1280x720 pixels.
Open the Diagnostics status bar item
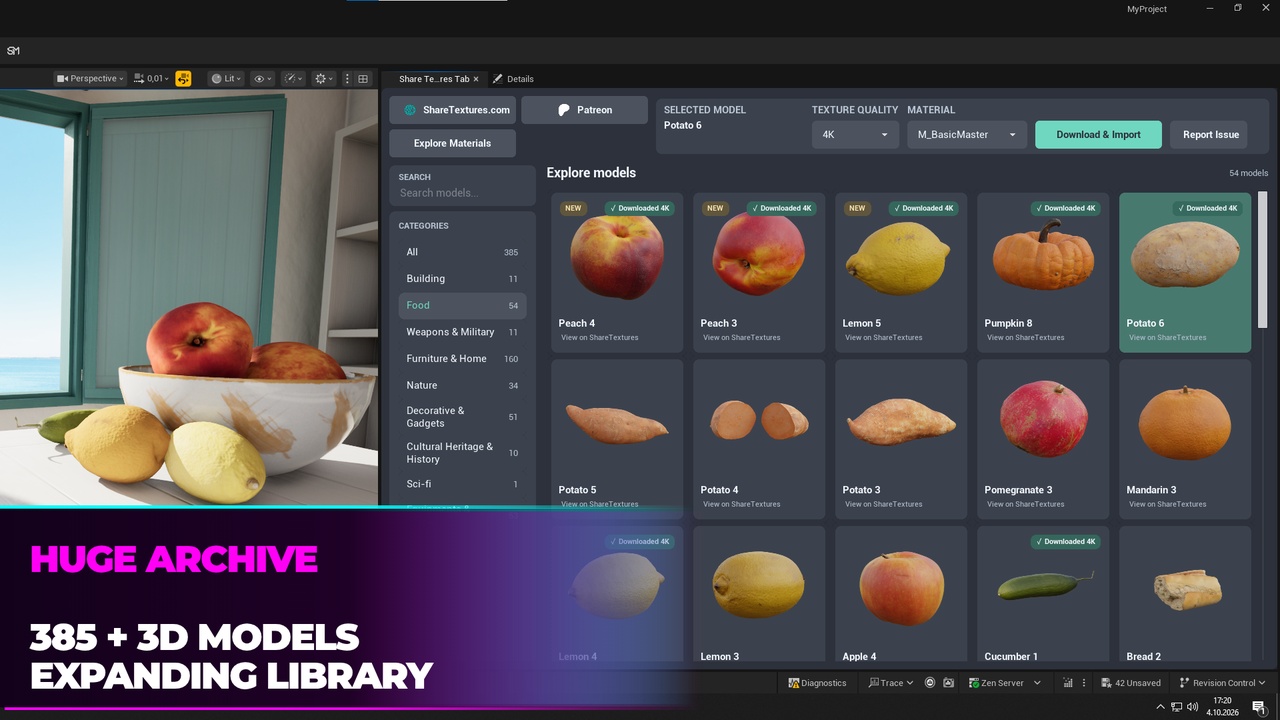point(817,683)
